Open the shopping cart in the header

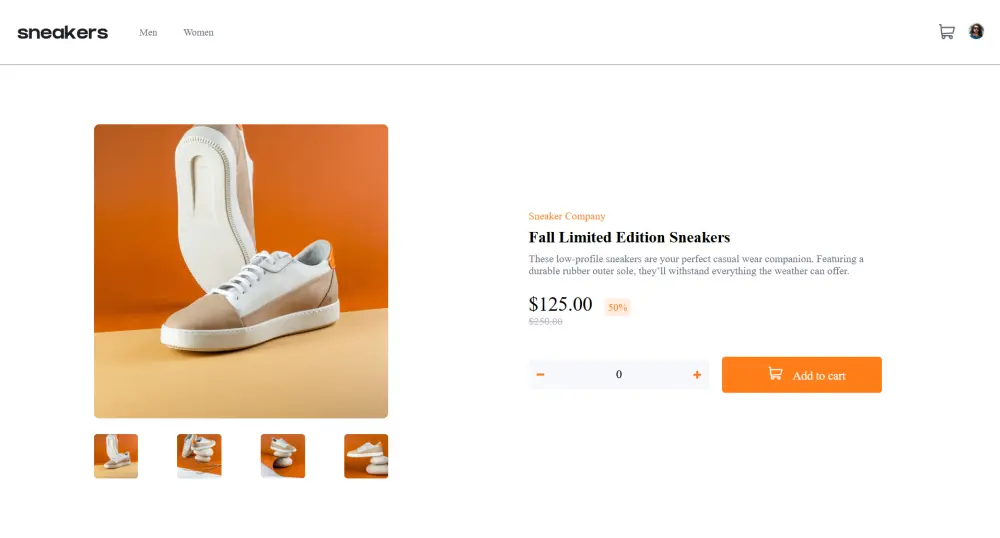tap(946, 32)
